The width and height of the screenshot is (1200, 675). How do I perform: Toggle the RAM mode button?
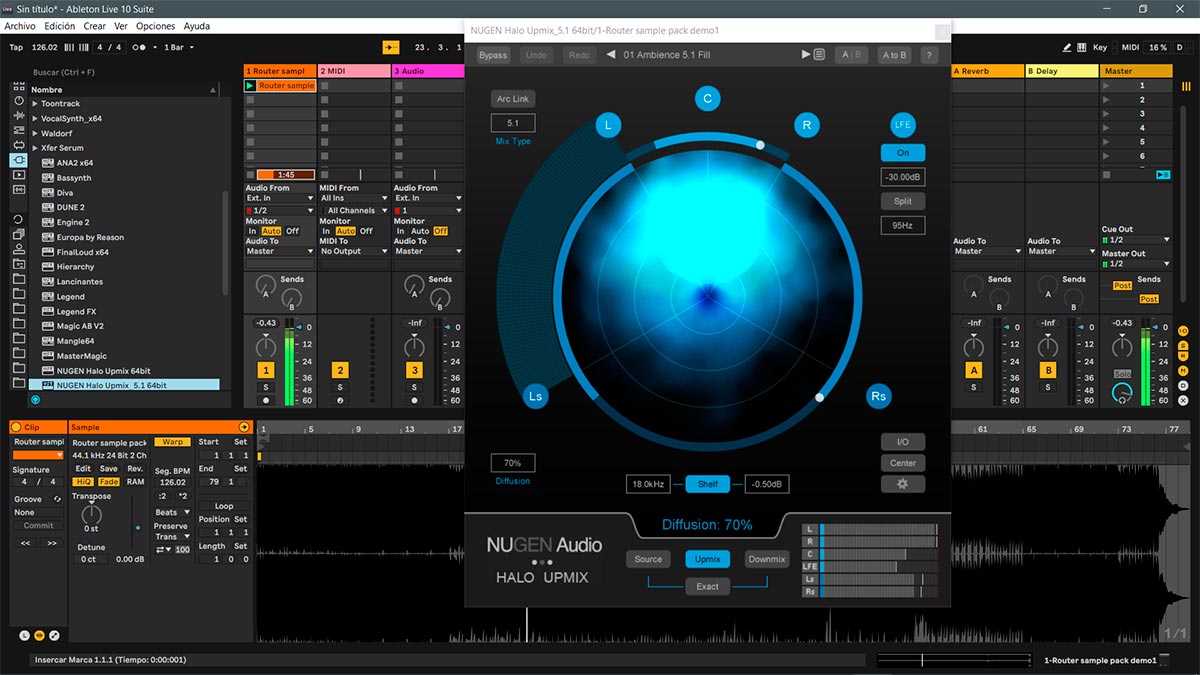(x=135, y=482)
